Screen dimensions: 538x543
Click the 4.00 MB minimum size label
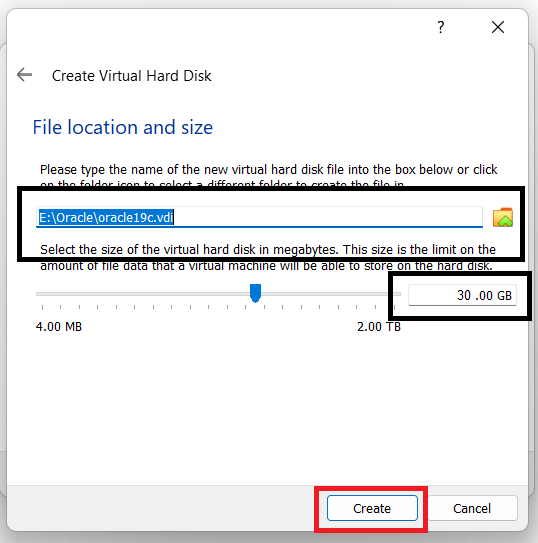pos(59,327)
